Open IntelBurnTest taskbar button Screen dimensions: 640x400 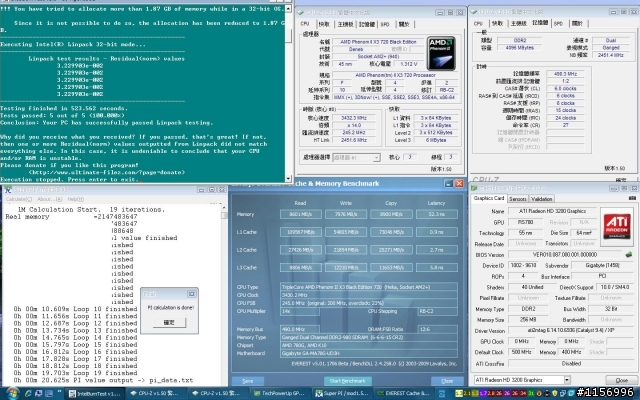point(94,393)
